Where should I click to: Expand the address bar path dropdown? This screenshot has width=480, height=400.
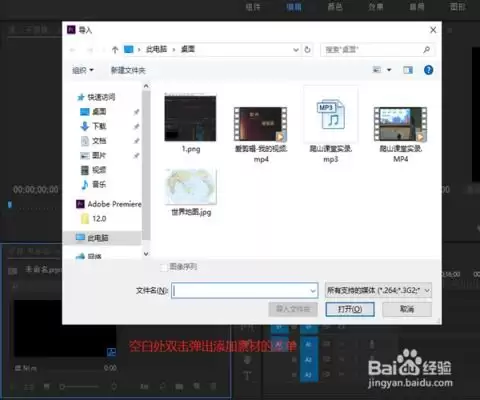click(296, 50)
